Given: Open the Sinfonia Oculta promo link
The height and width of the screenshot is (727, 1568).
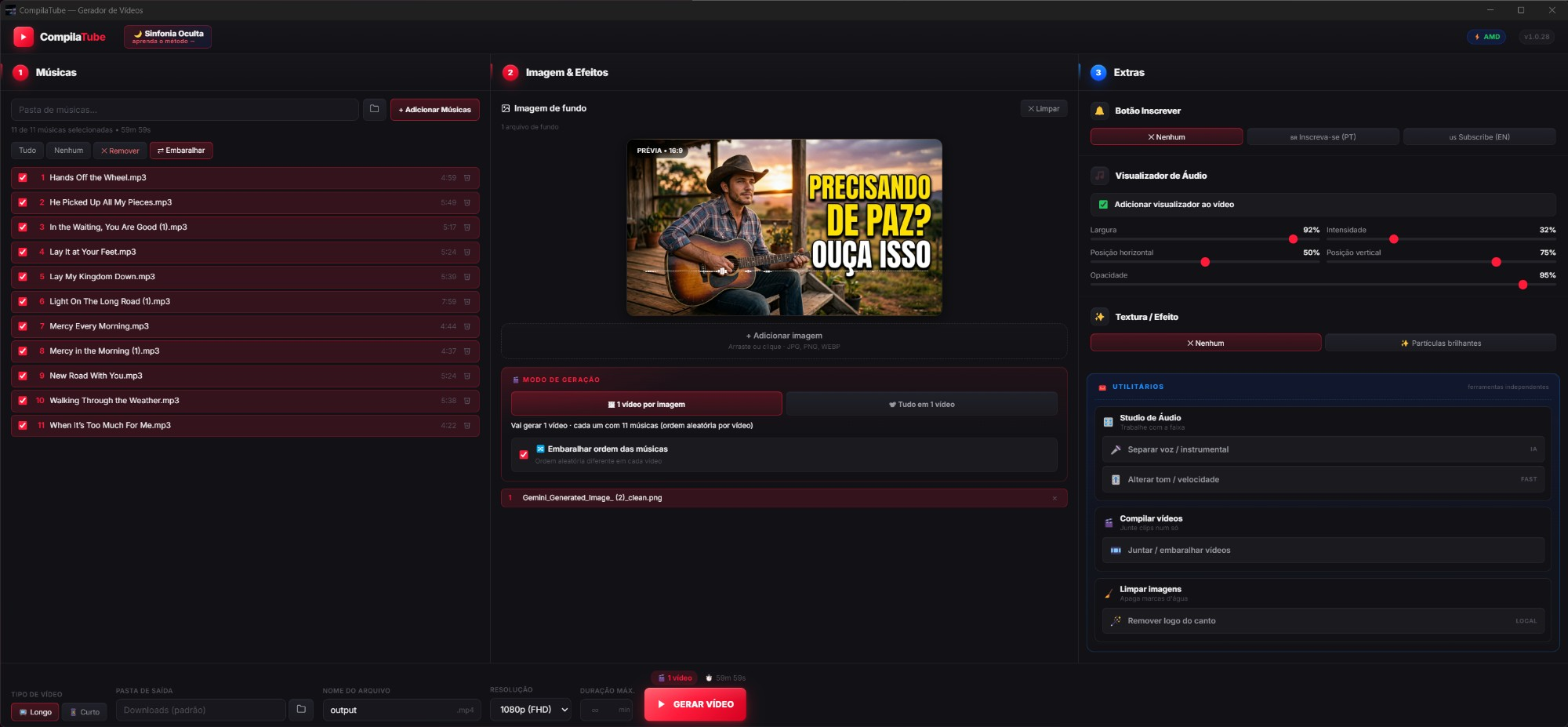Looking at the screenshot, I should click(168, 37).
